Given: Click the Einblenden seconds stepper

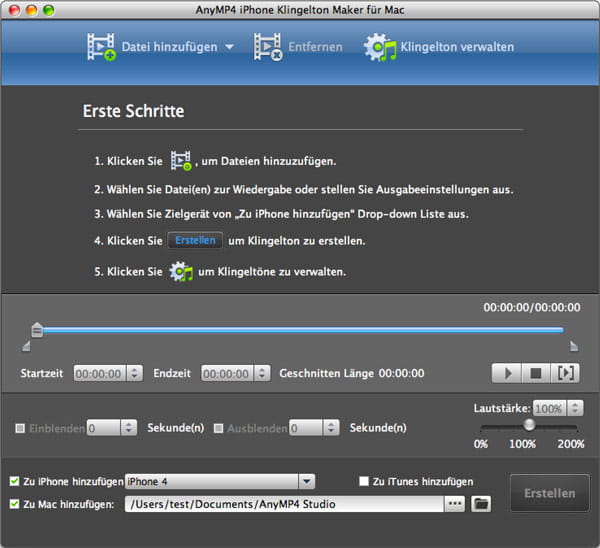Looking at the screenshot, I should [x=129, y=428].
